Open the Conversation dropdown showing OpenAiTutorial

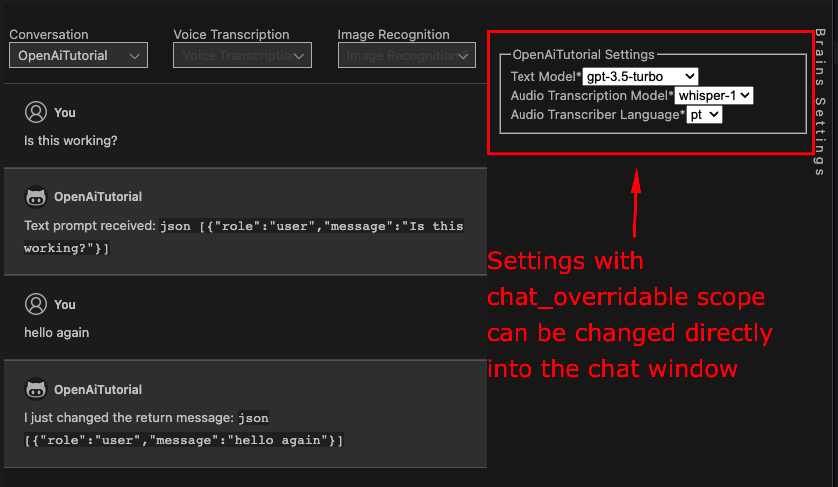[78, 55]
